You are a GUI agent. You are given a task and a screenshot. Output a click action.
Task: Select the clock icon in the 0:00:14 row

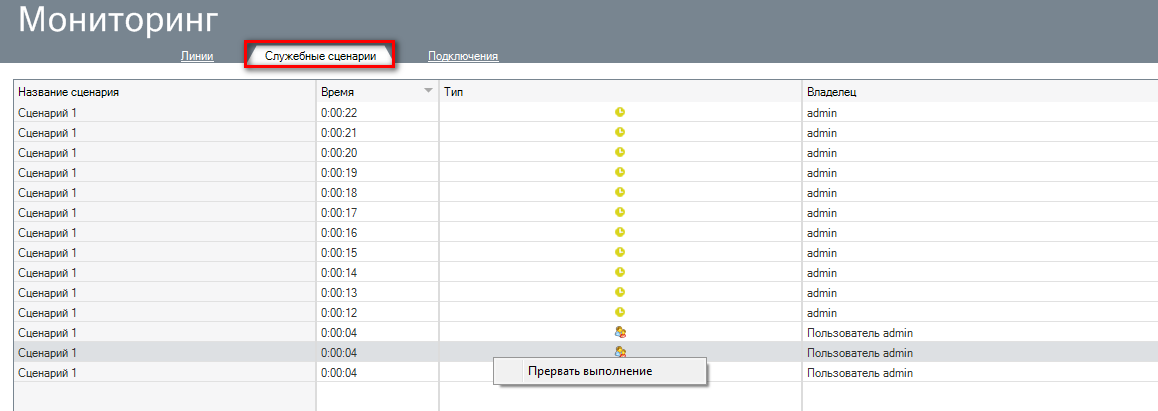(x=620, y=273)
